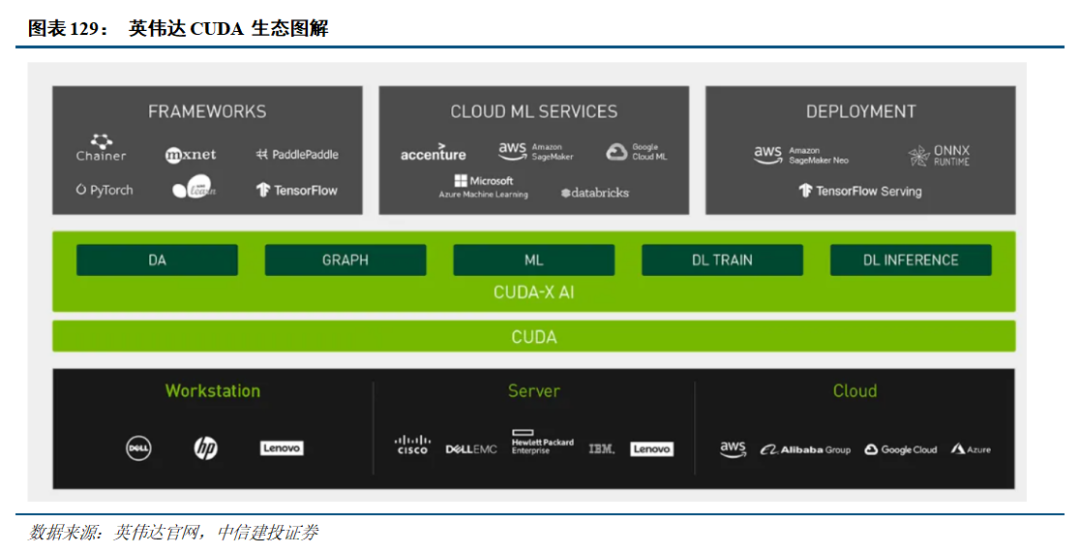The height and width of the screenshot is (553, 1080).
Task: Select the accenture logo
Action: (433, 155)
